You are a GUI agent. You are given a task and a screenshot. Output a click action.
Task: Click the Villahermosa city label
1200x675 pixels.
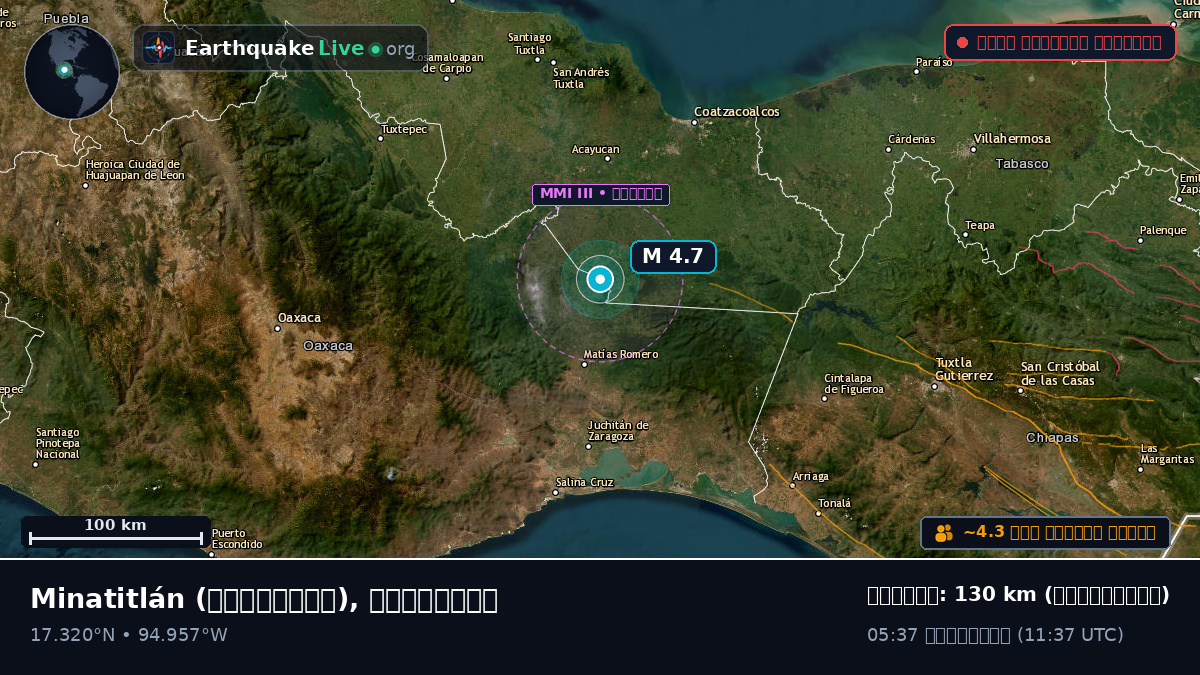click(x=1012, y=139)
